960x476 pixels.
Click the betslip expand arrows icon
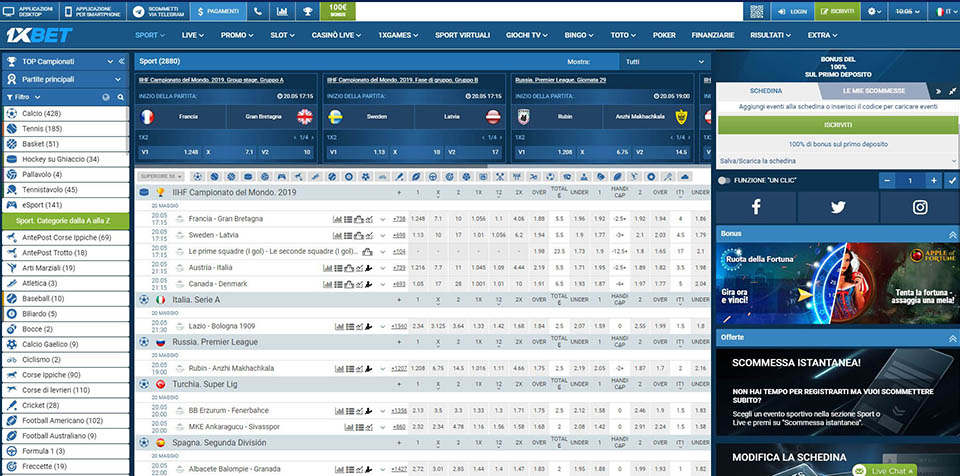(952, 91)
